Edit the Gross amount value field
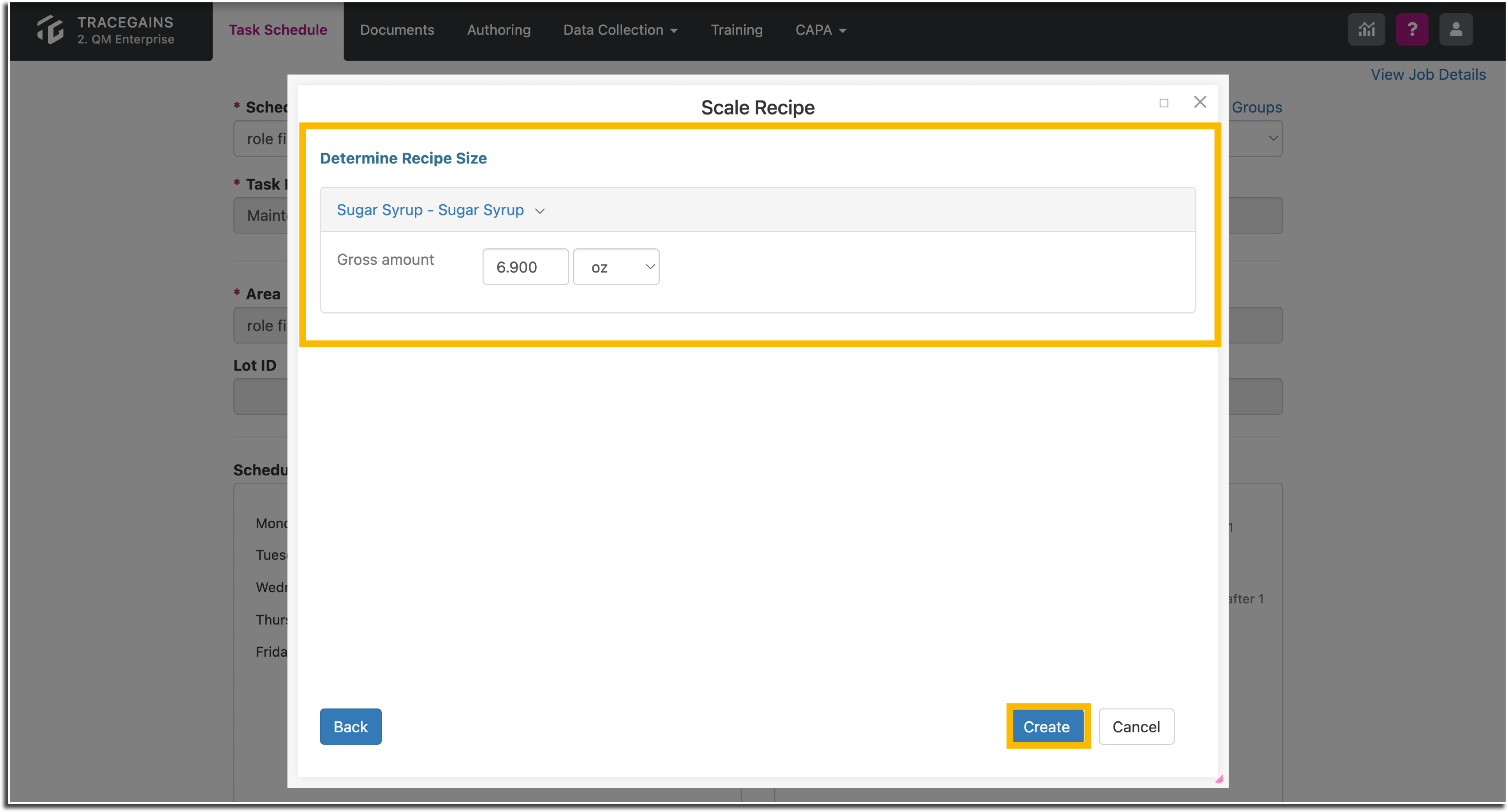The image size is (1508, 812). (526, 267)
